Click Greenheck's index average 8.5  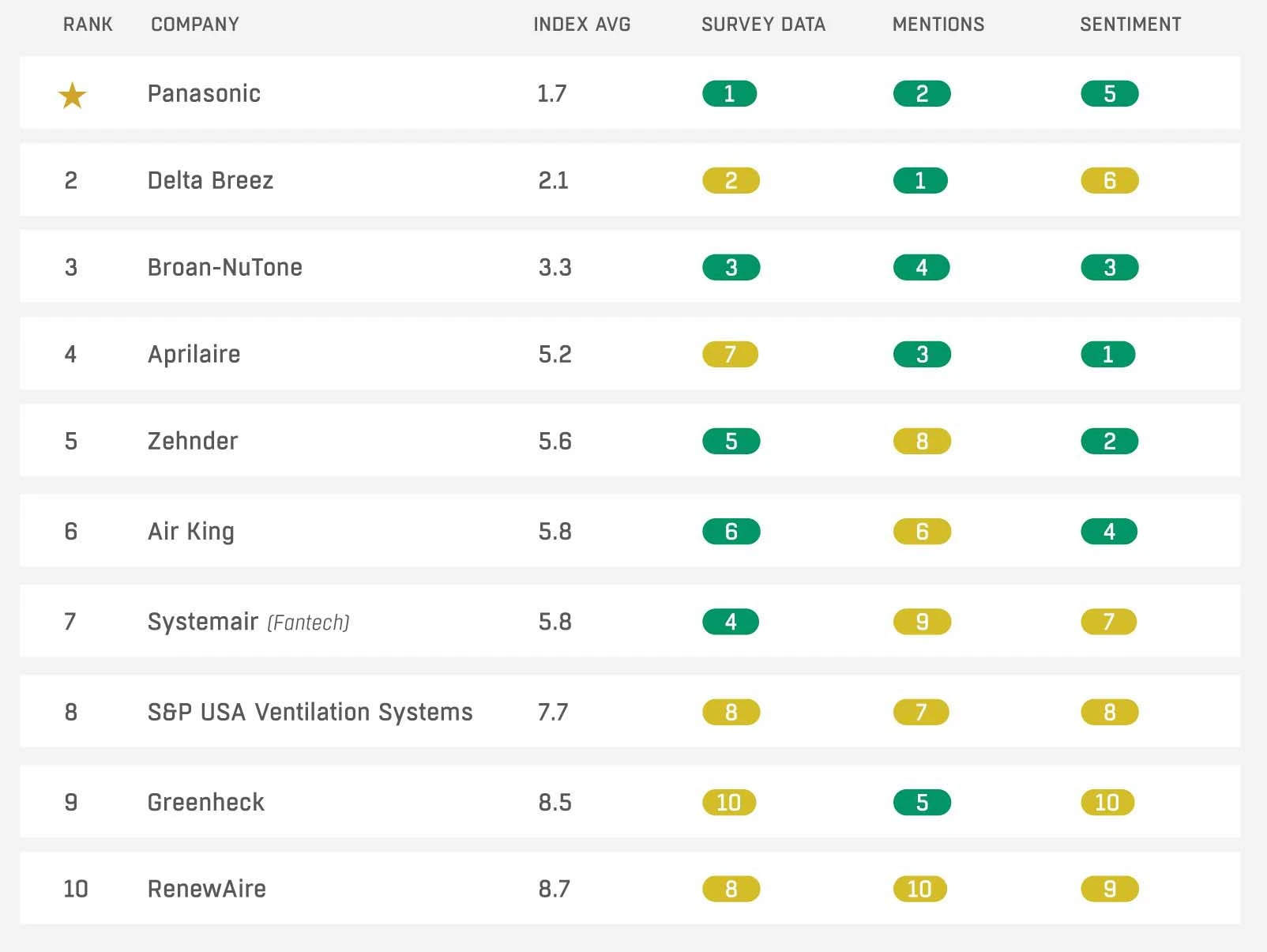coord(555,802)
